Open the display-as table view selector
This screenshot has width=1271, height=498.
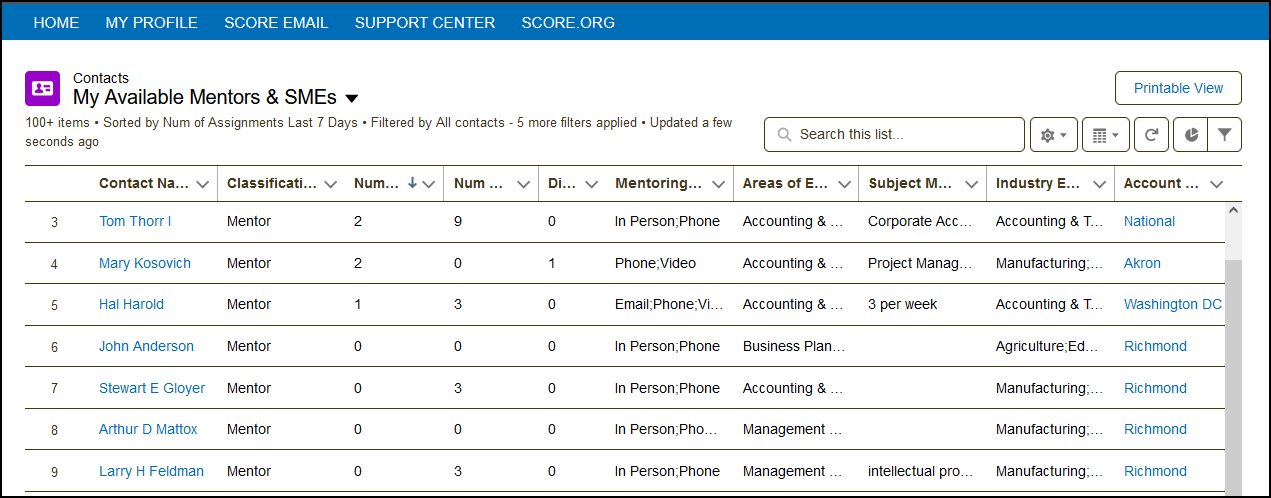pyautogui.click(x=1106, y=135)
